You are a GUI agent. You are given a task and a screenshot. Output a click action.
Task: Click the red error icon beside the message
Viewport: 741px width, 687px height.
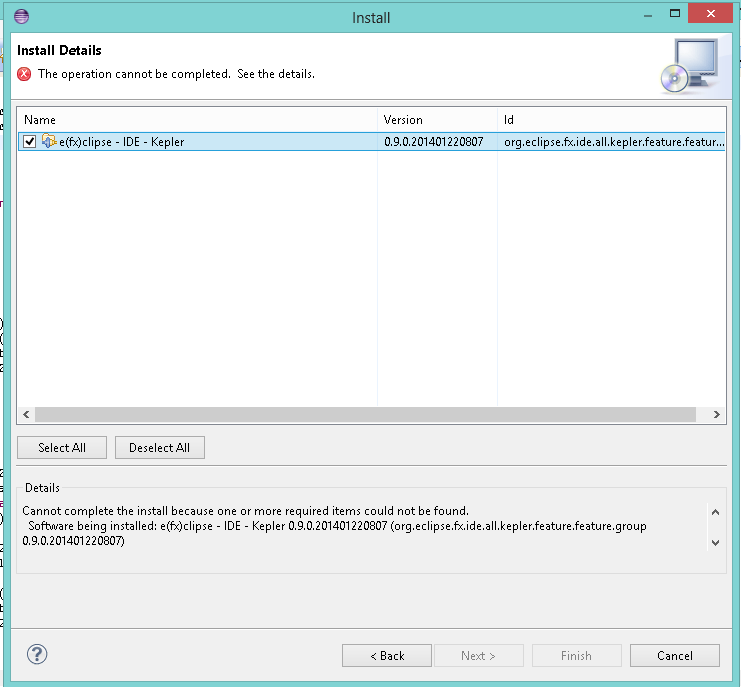(x=24, y=74)
